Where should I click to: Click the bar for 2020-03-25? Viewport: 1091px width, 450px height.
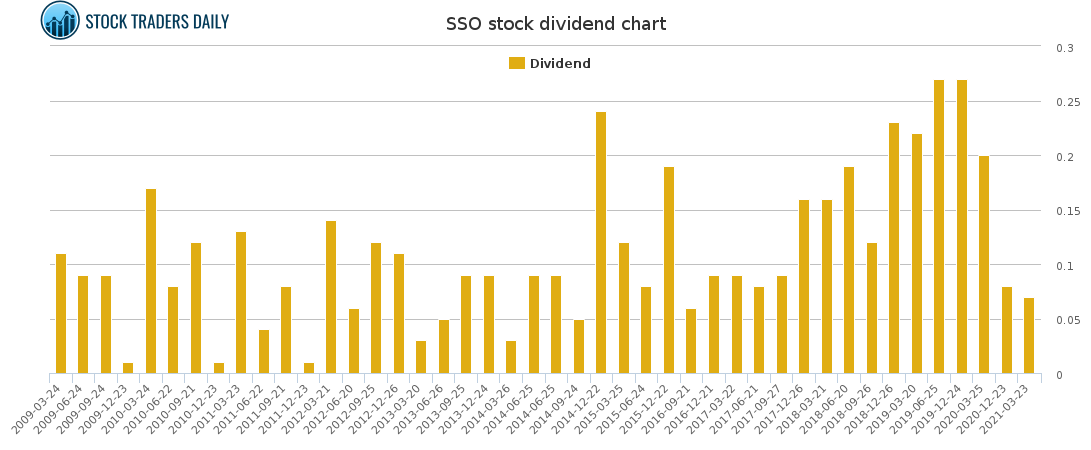(984, 265)
